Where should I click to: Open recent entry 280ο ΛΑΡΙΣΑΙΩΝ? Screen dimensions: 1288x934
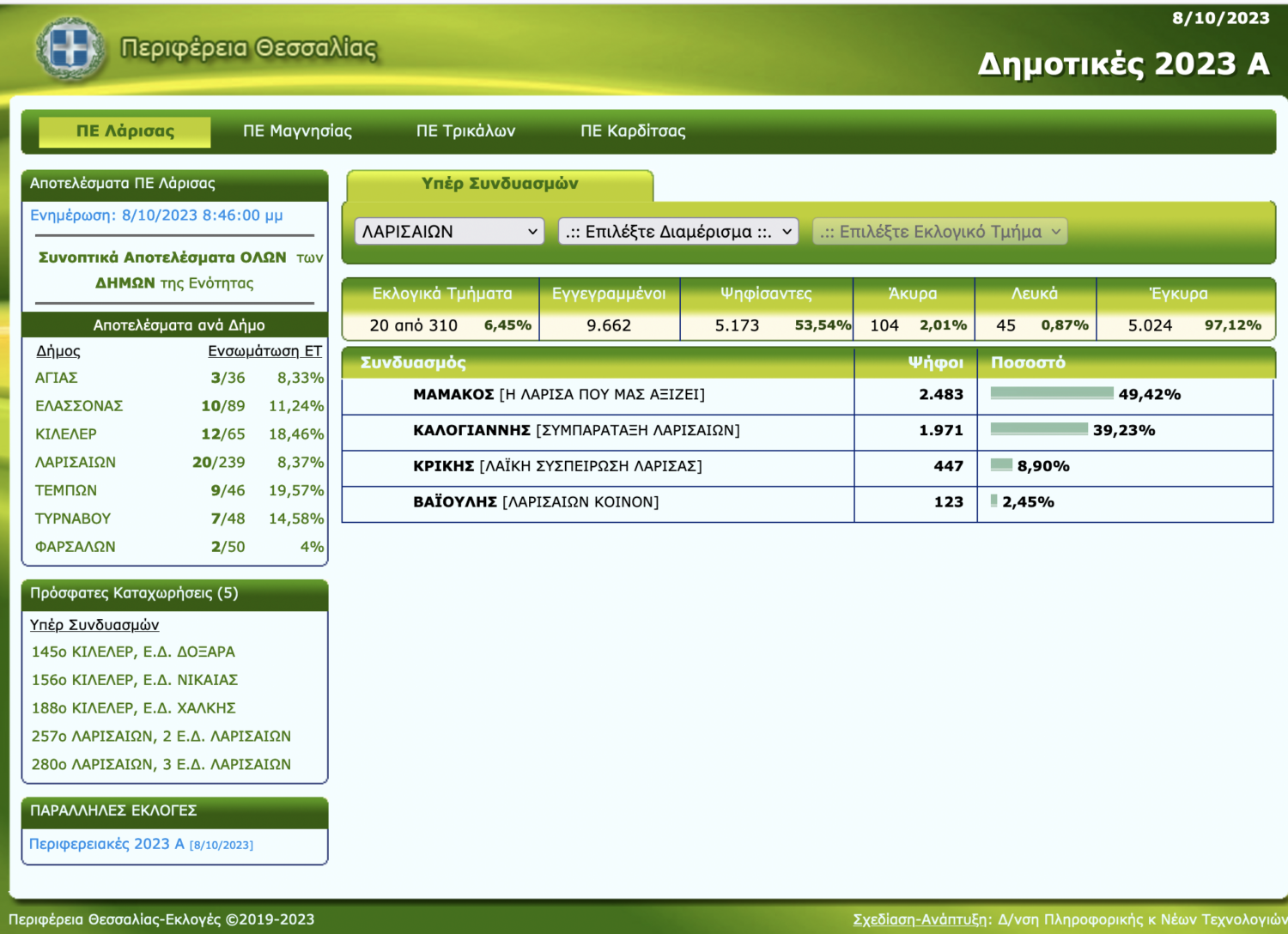click(x=161, y=764)
